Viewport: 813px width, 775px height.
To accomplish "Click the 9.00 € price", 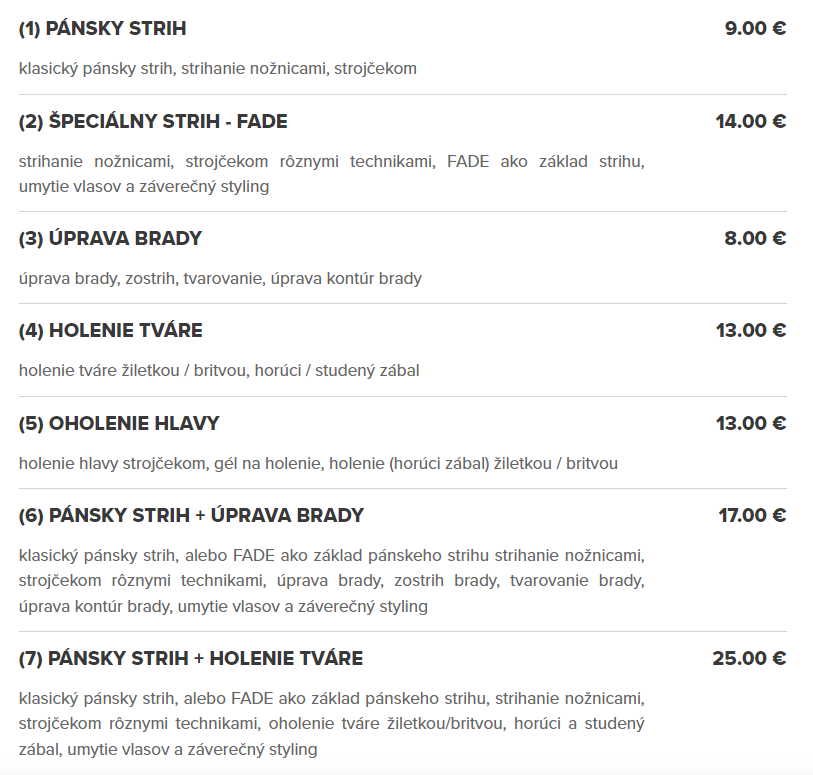I will pyautogui.click(x=755, y=29).
